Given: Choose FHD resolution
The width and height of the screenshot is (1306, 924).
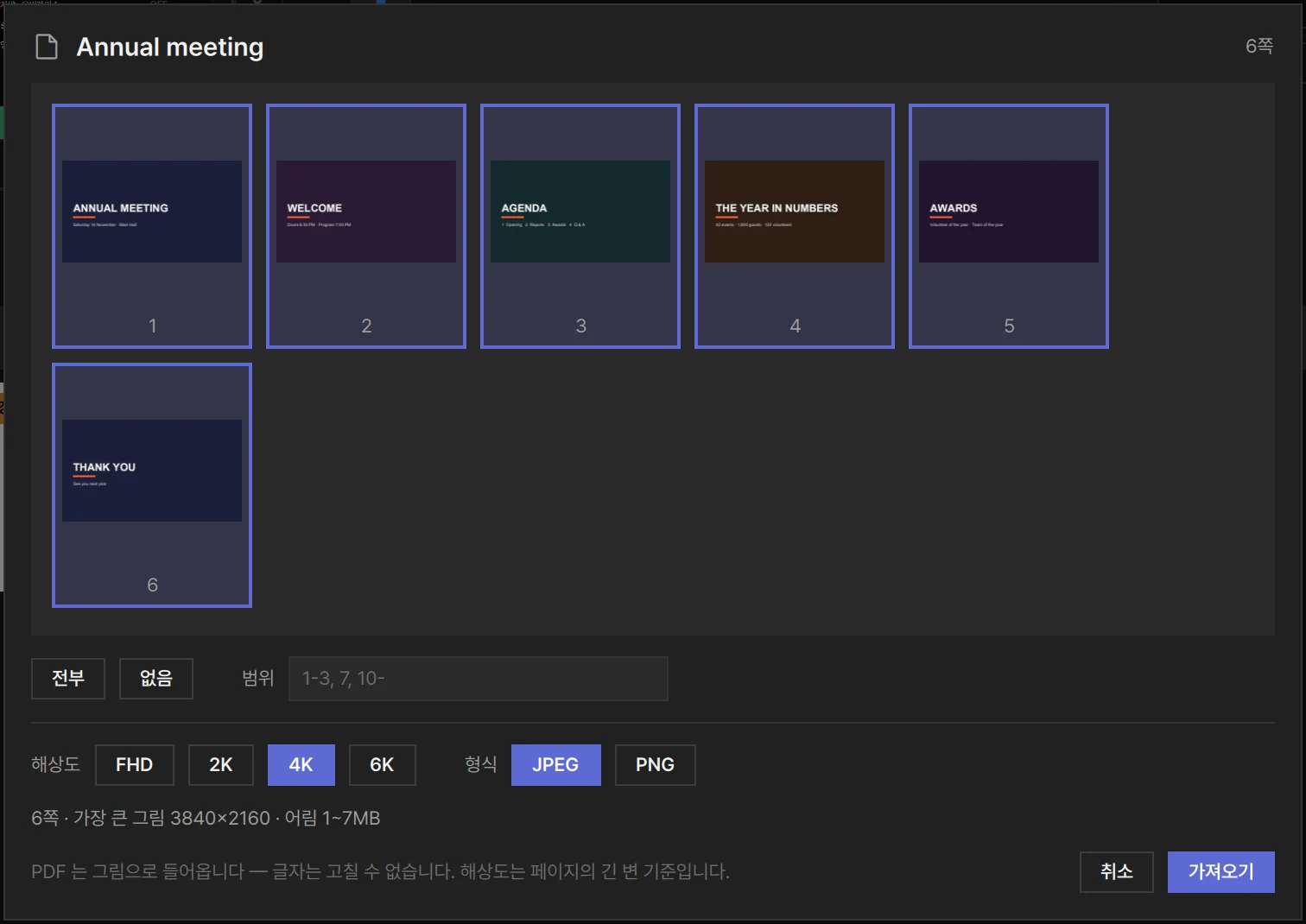Looking at the screenshot, I should tap(135, 765).
